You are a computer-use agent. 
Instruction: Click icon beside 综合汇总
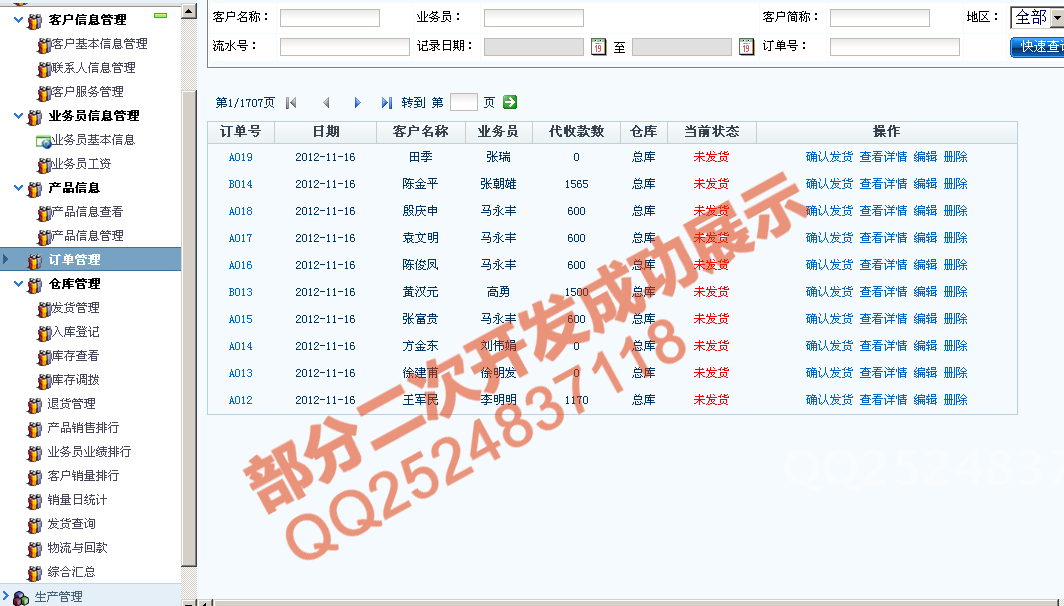click(x=35, y=573)
